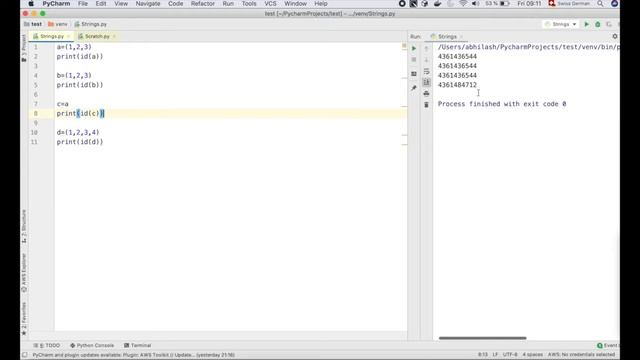
Task: Click Run with Coverage icon next to Debug
Action: [x=609, y=24]
